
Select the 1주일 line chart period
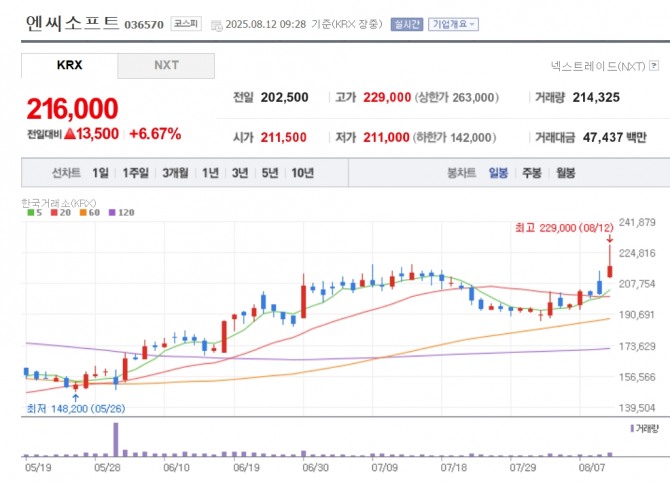(135, 173)
